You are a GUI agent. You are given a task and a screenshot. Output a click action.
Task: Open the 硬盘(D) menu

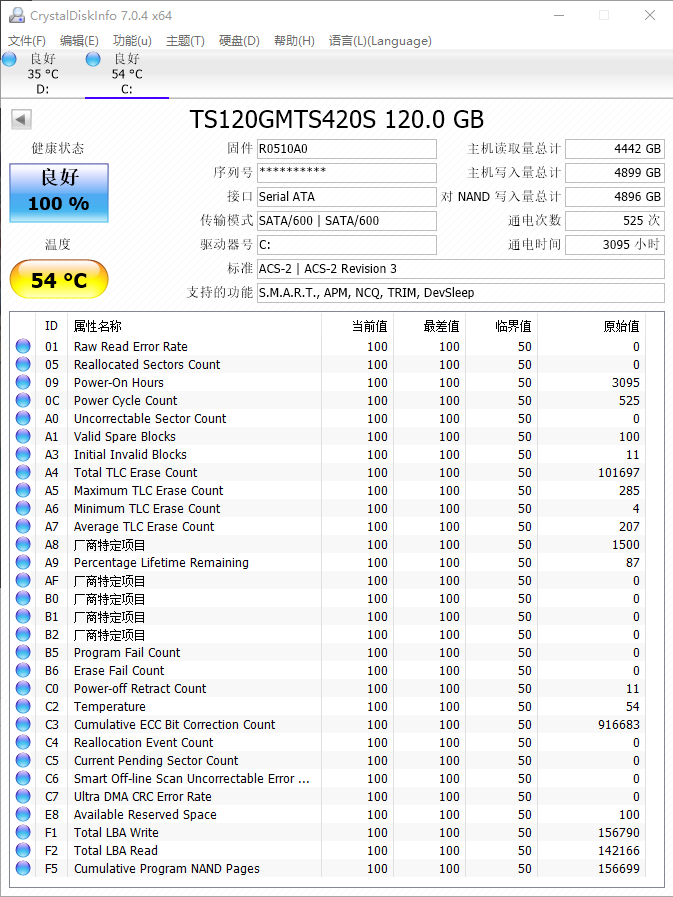(239, 41)
